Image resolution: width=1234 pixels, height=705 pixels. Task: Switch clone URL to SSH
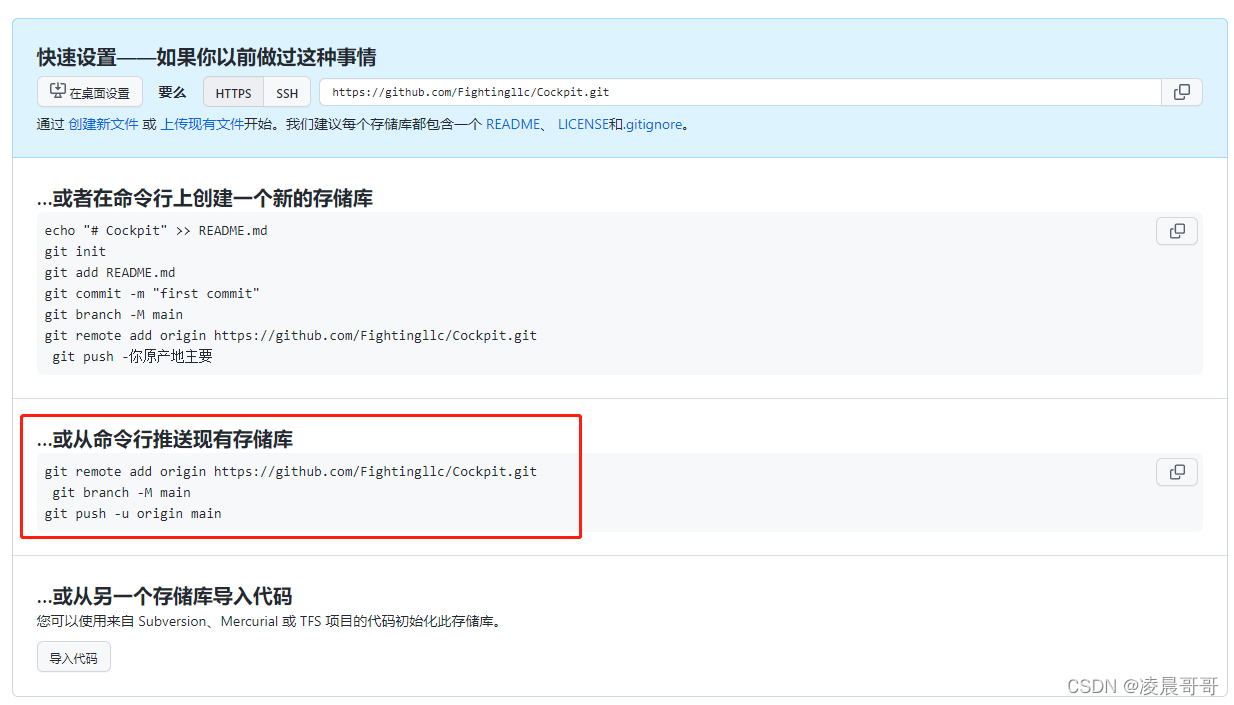[x=287, y=93]
